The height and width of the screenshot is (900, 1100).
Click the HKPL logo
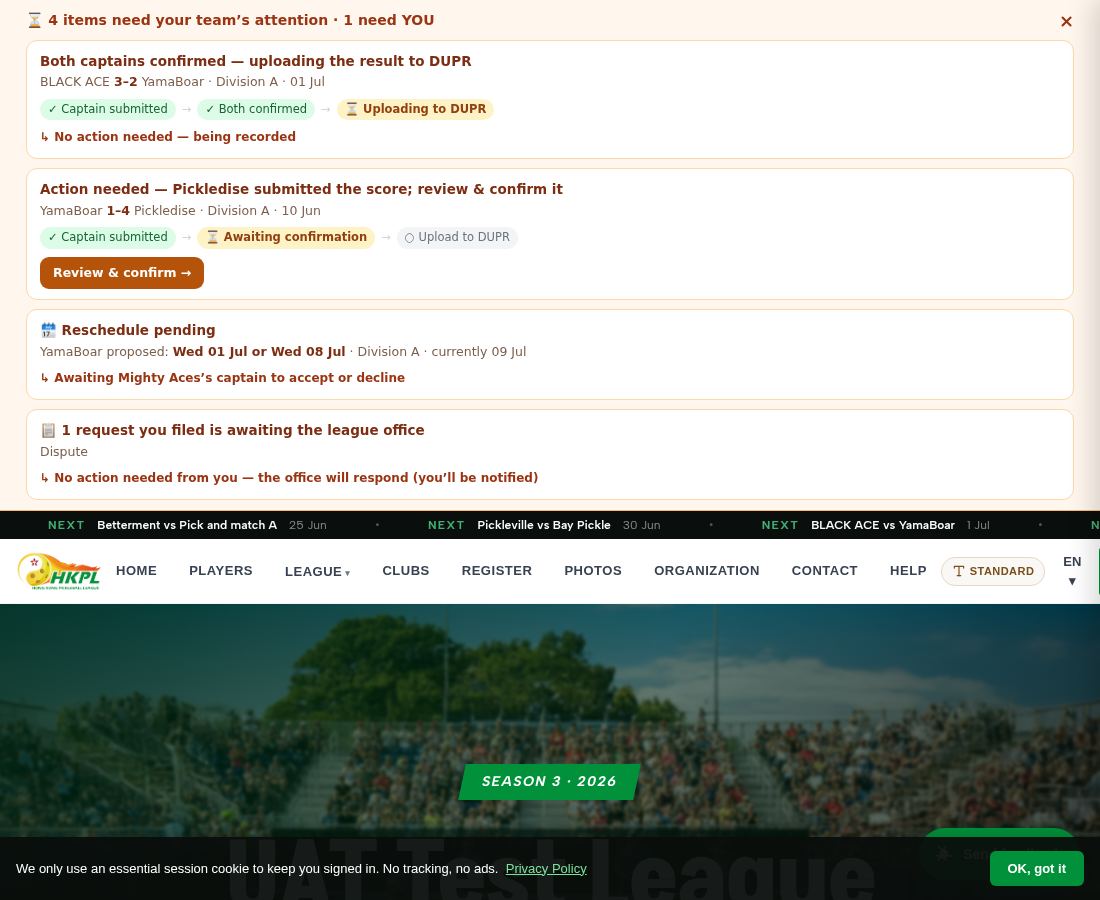point(60,571)
